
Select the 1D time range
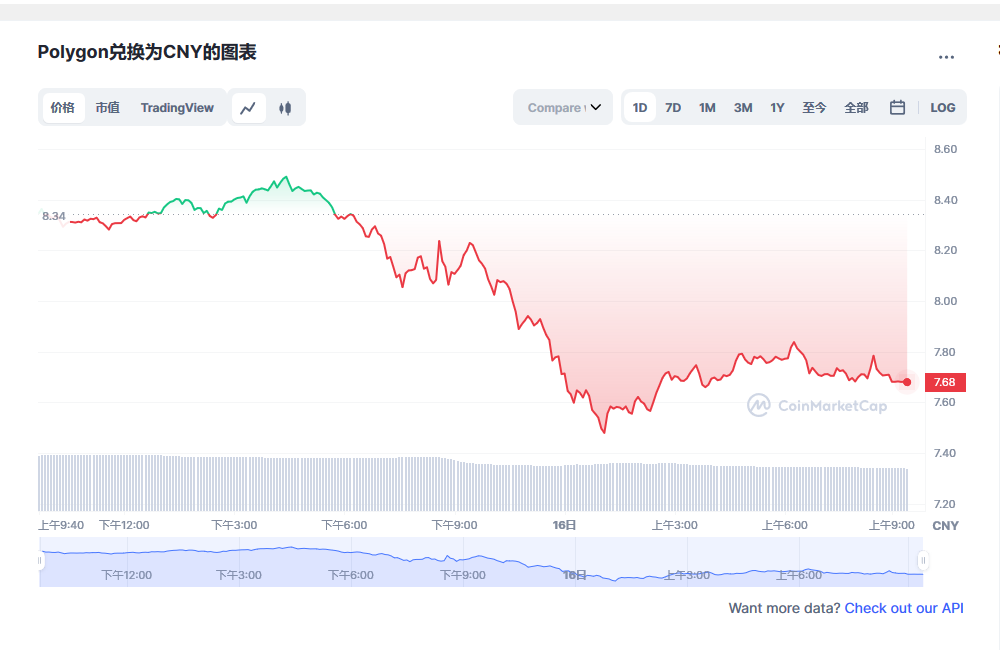coord(640,108)
